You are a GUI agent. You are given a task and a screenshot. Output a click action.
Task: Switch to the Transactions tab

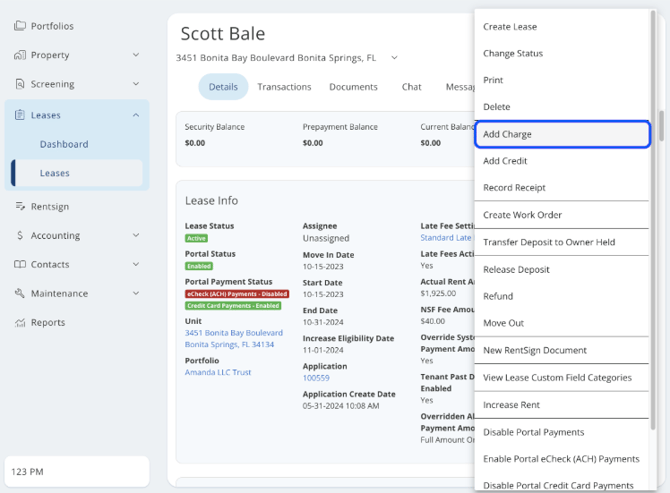coord(284,87)
